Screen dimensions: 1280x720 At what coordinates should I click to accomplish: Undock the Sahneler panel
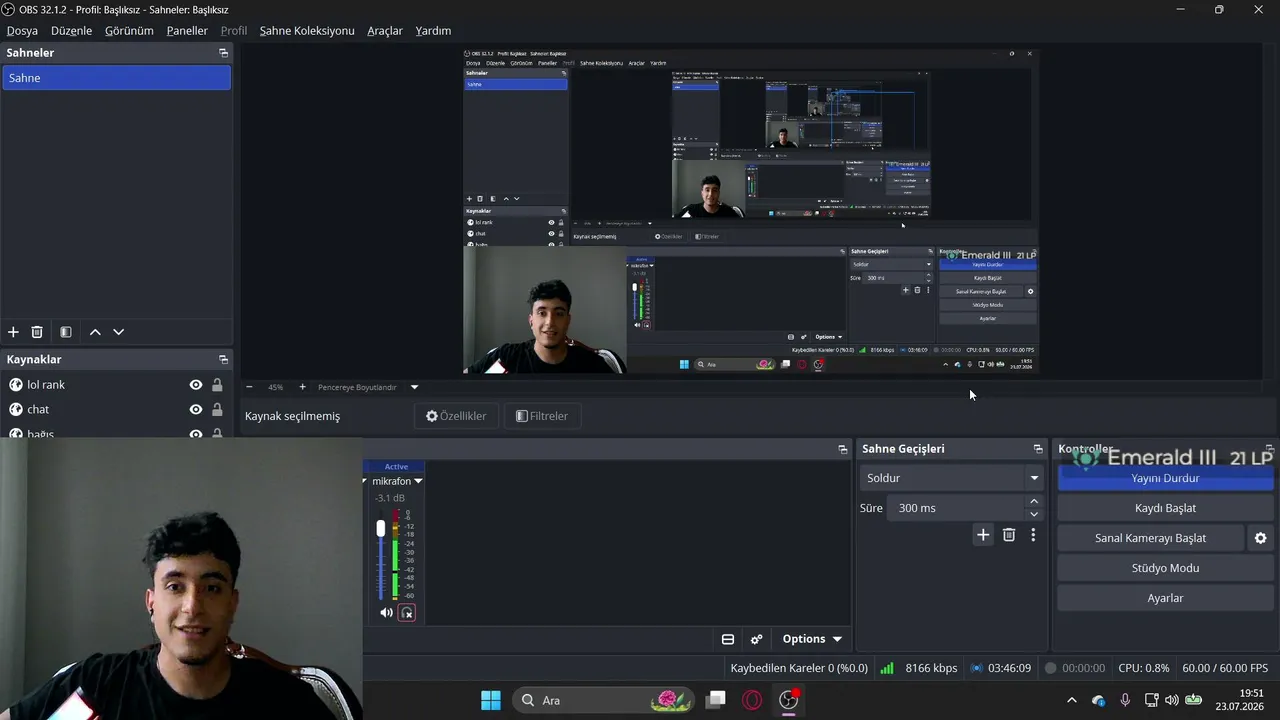click(223, 53)
